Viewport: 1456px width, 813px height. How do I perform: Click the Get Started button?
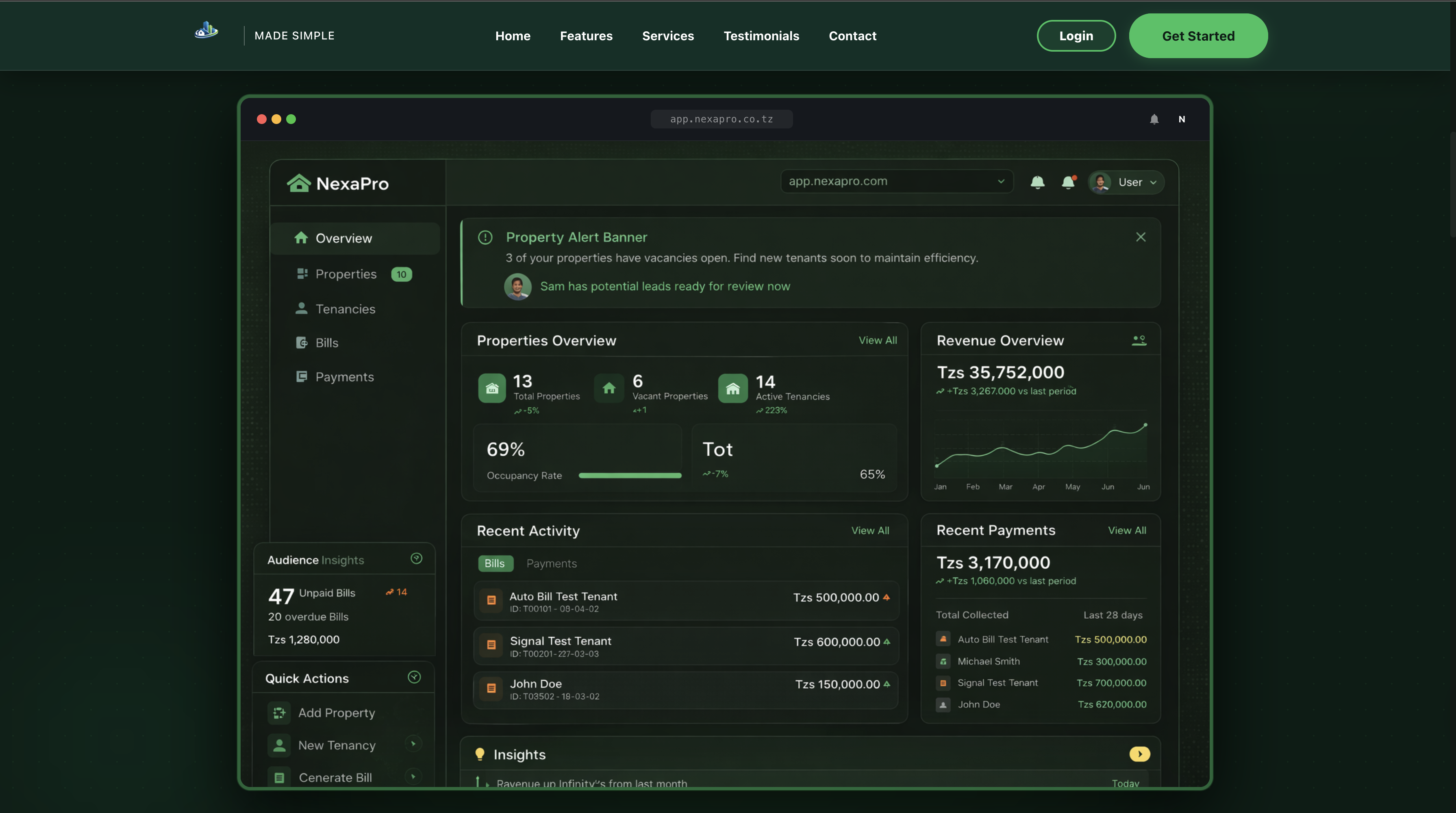click(1198, 36)
